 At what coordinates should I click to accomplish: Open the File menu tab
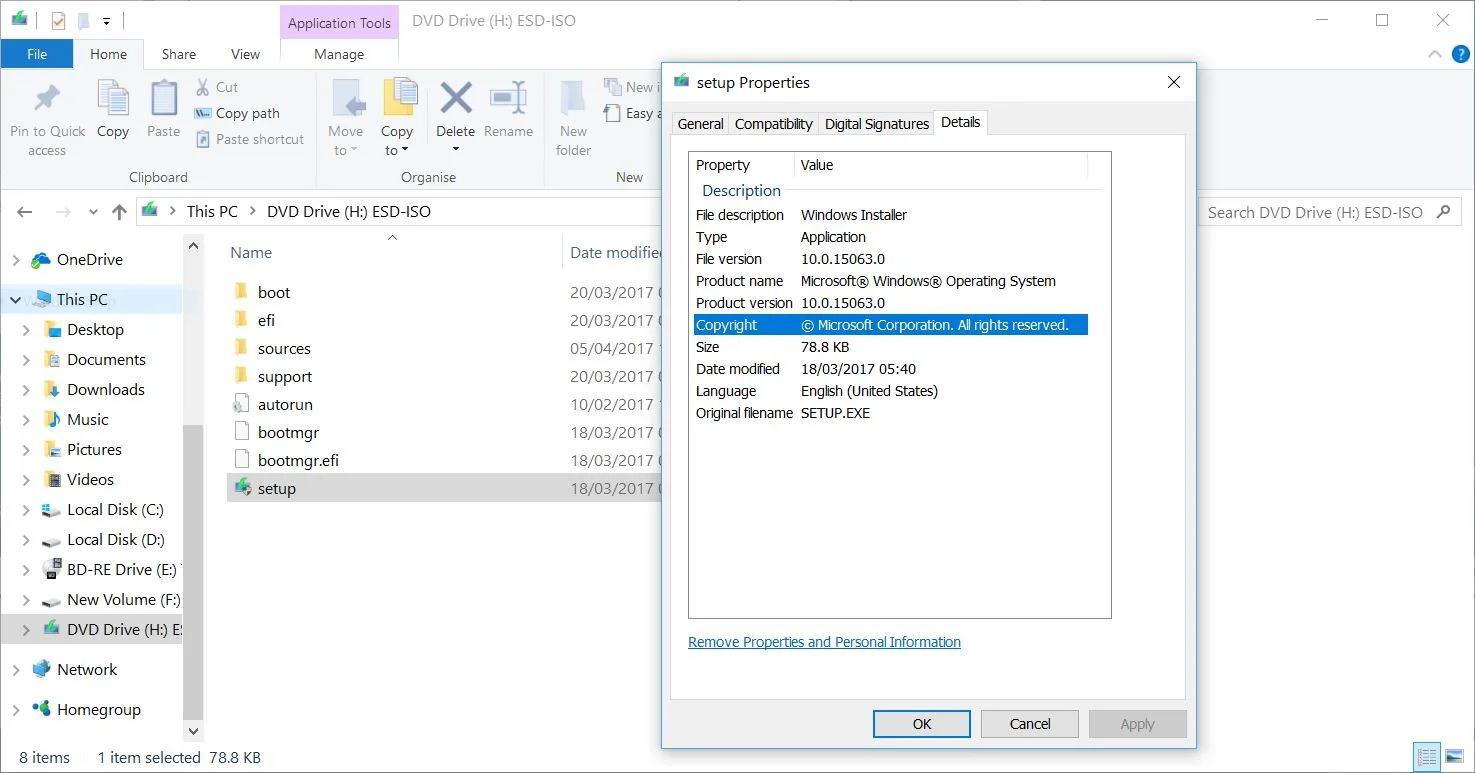coord(37,54)
